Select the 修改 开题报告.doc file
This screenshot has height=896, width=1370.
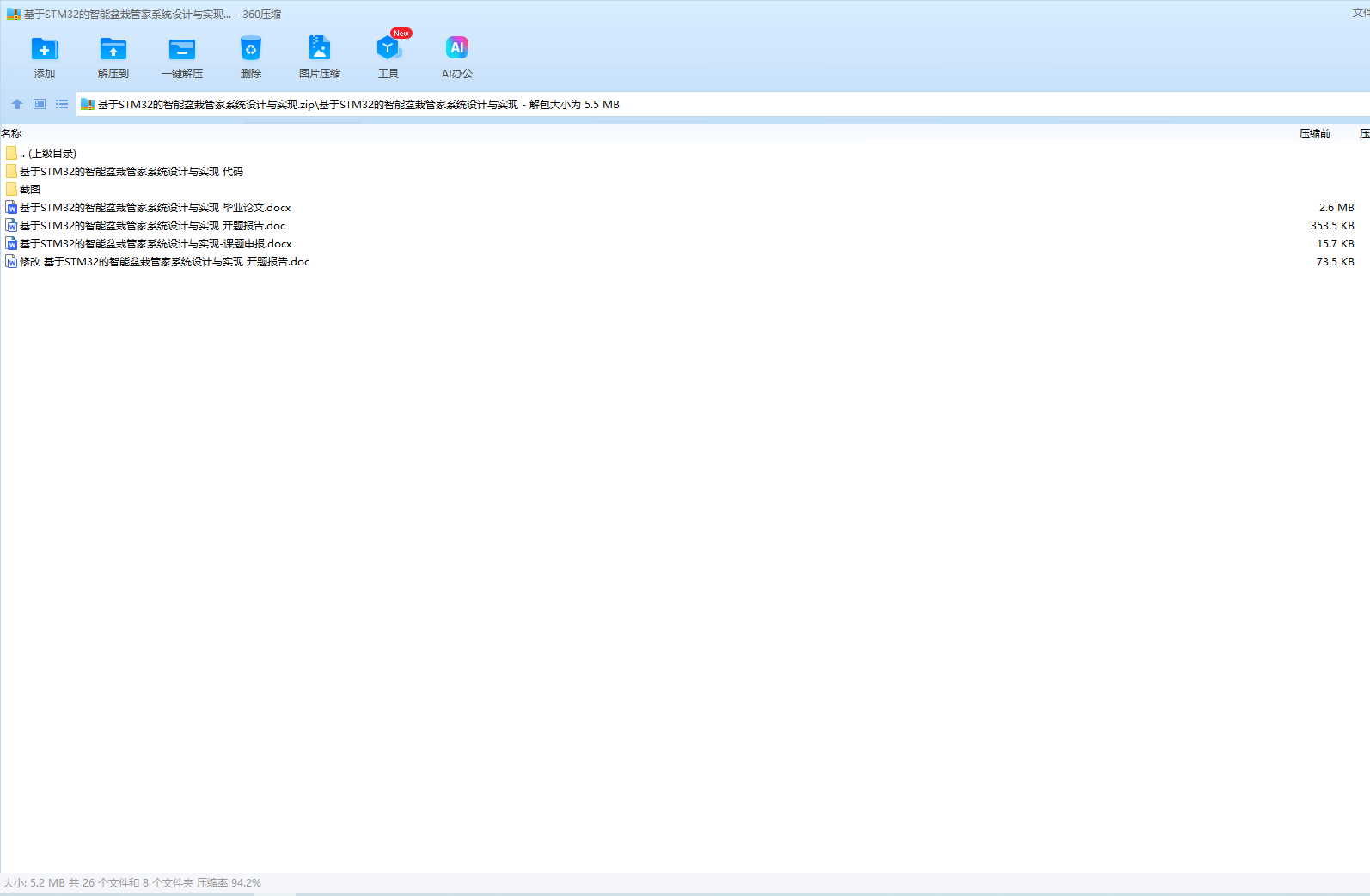[x=158, y=262]
